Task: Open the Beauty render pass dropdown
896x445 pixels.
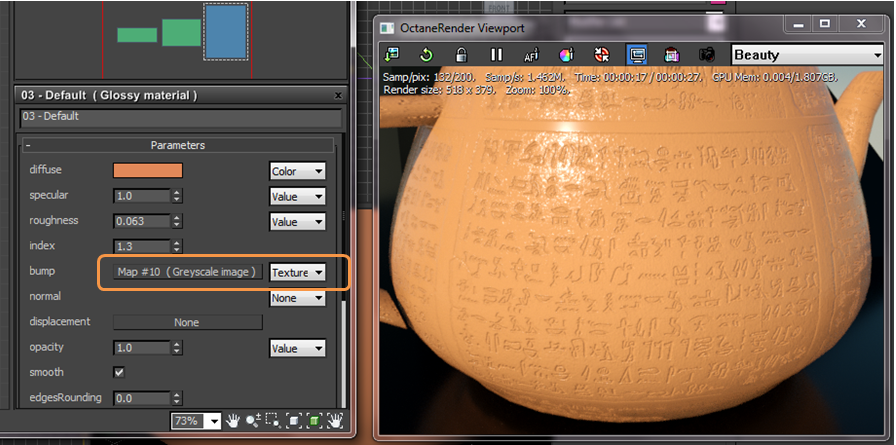Action: (807, 55)
